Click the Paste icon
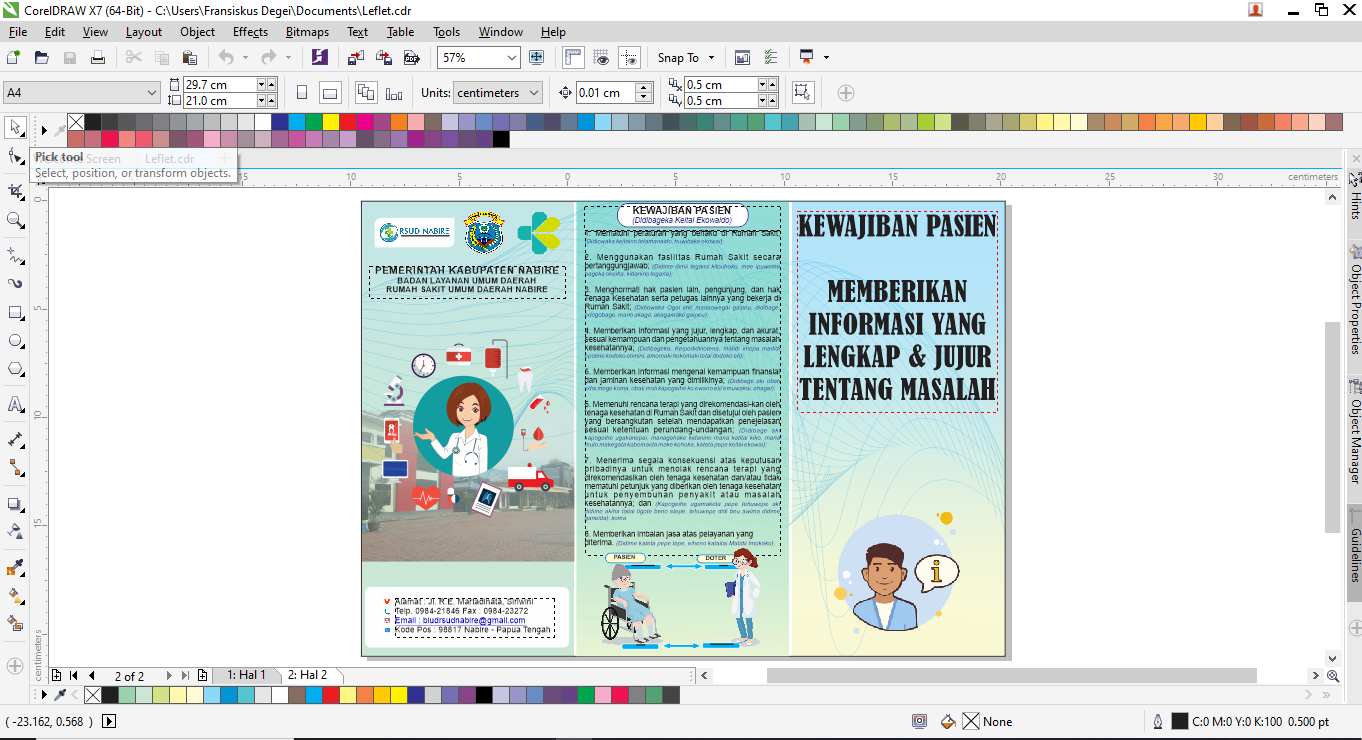This screenshot has height=740, width=1362. tap(189, 58)
